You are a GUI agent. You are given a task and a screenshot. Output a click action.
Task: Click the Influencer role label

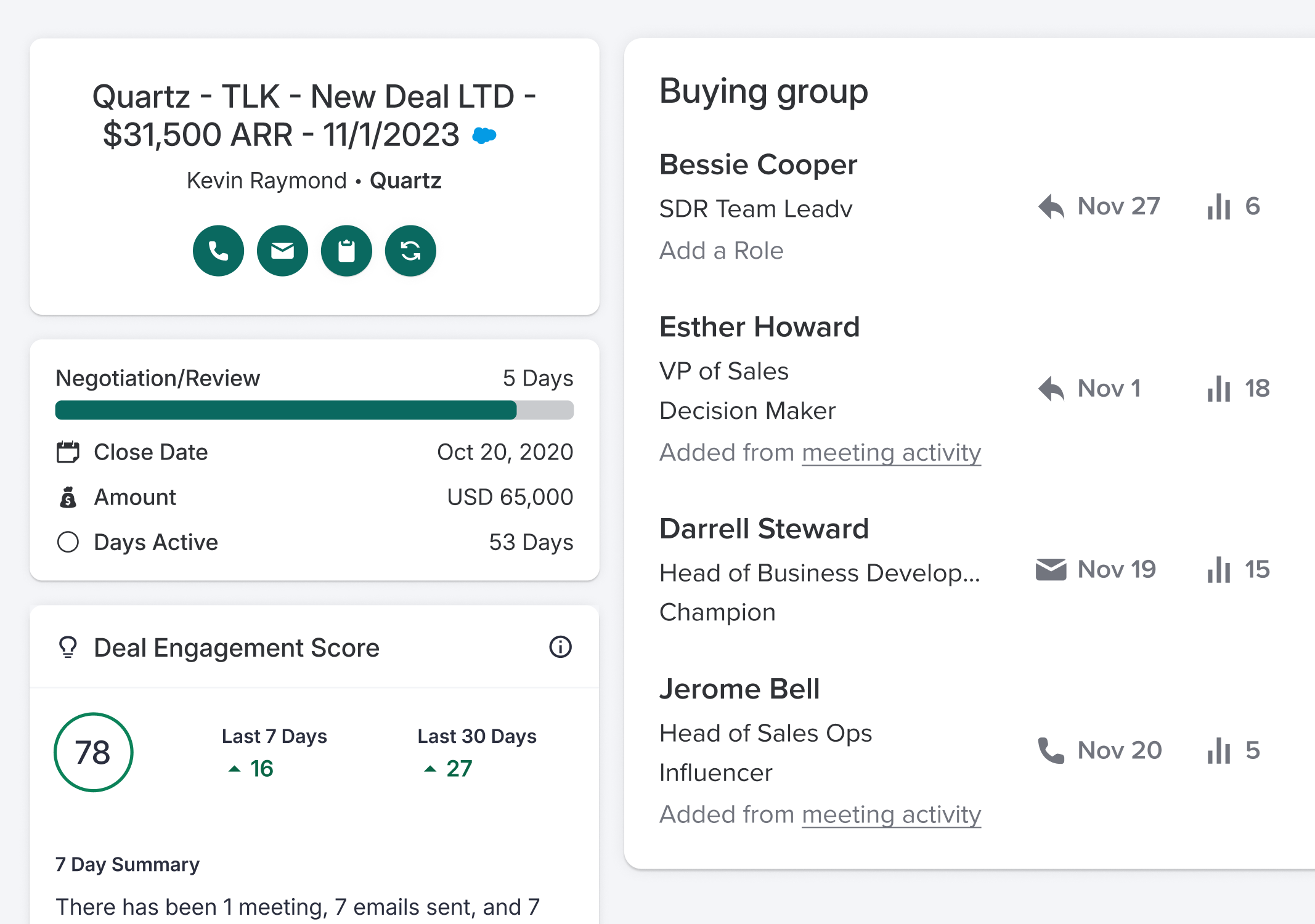[715, 773]
